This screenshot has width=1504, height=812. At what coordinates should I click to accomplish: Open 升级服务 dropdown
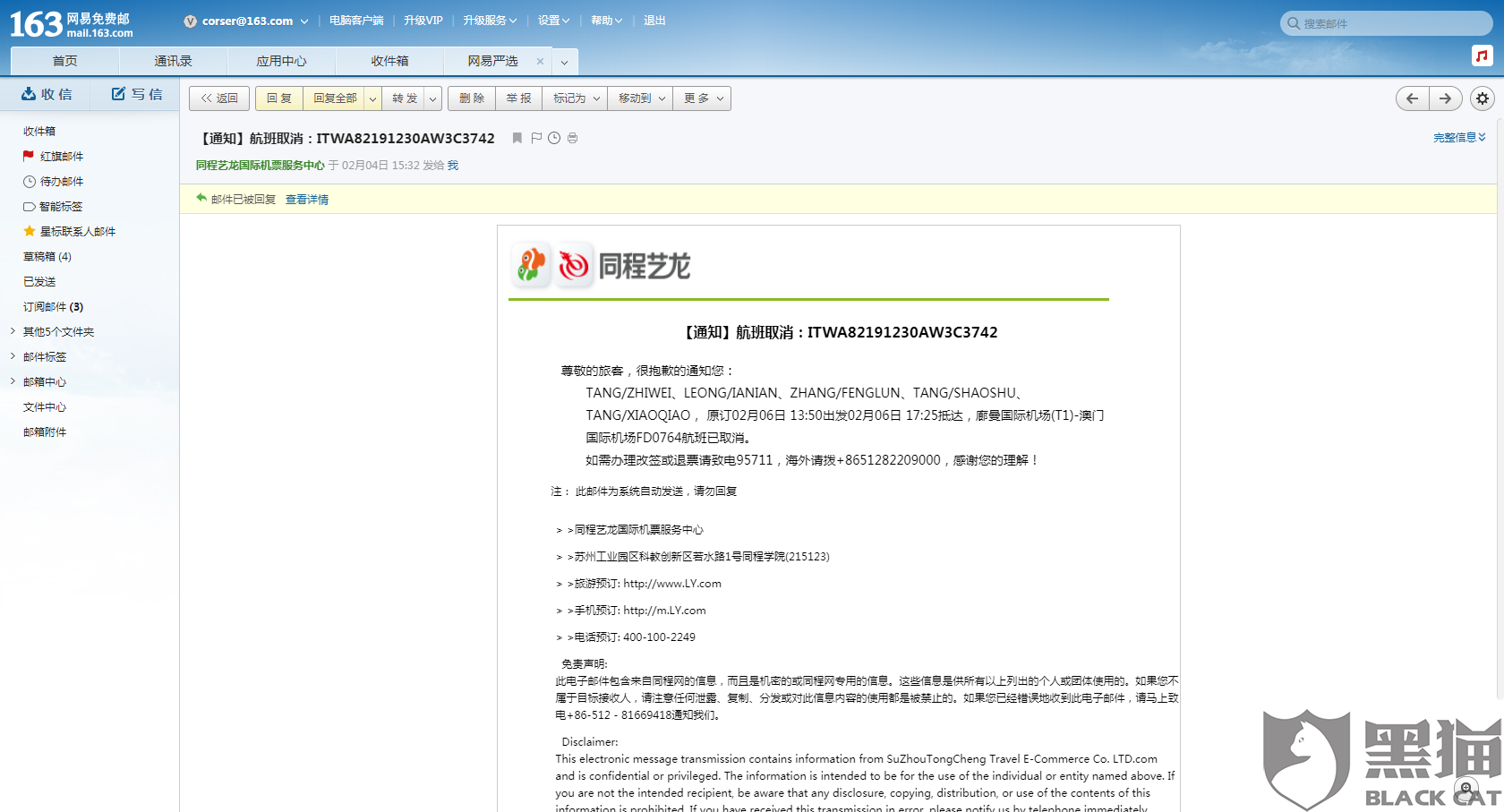click(x=490, y=21)
